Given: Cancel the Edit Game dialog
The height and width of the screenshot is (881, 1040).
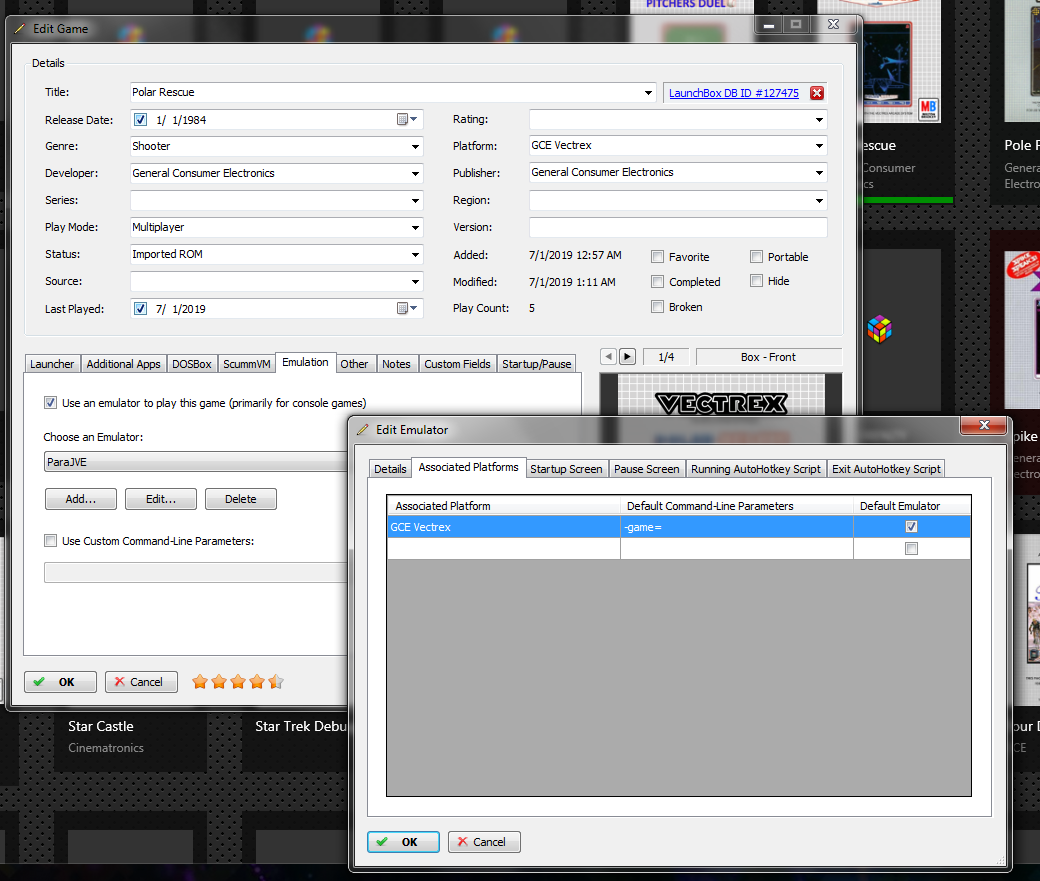Looking at the screenshot, I should [x=141, y=682].
